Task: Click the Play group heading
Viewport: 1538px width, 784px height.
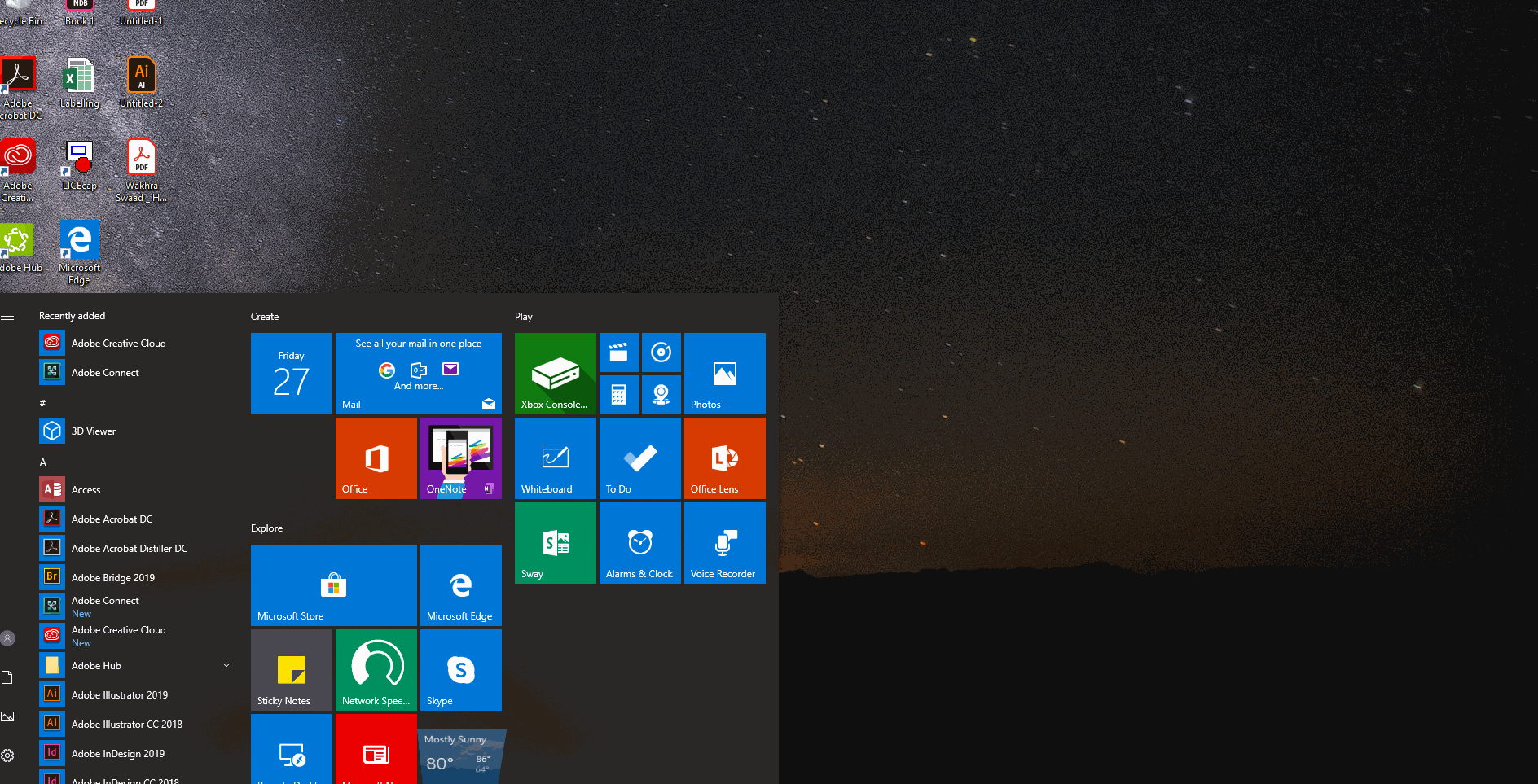Action: click(523, 317)
